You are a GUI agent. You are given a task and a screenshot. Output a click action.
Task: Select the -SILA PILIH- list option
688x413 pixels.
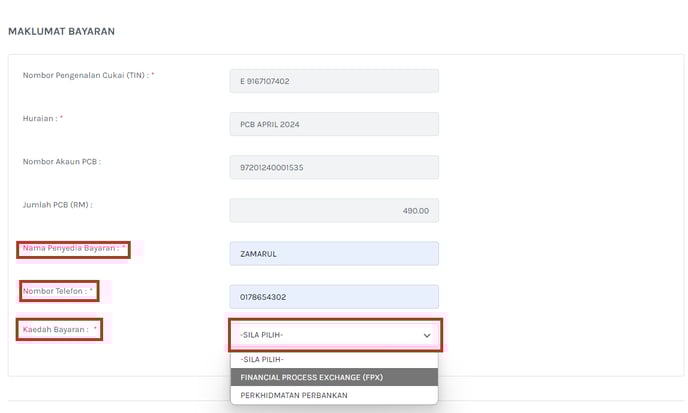[334, 359]
